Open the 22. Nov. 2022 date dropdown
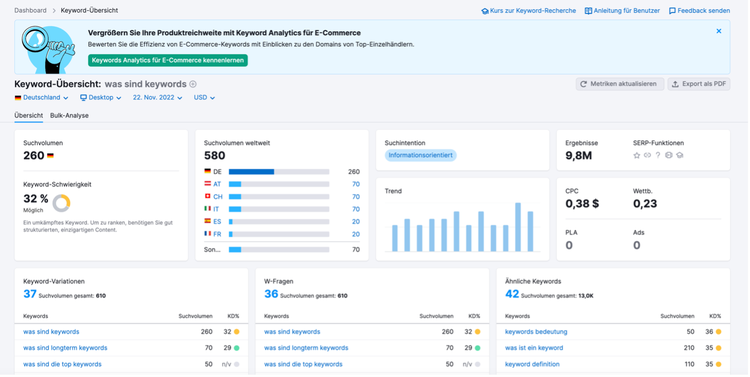 (157, 98)
